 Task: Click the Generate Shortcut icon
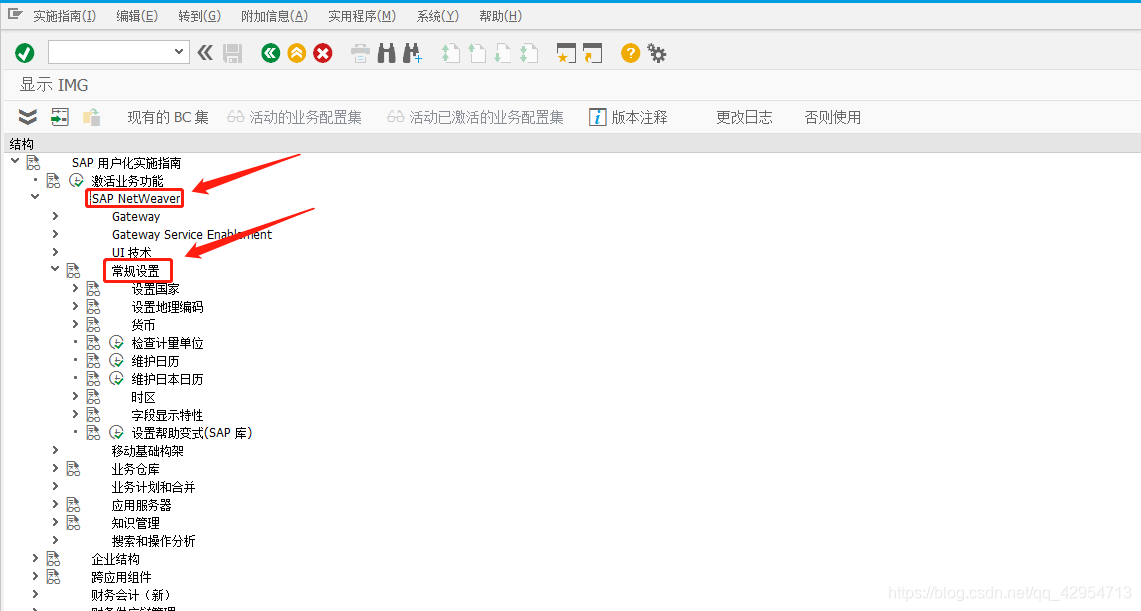coord(592,53)
